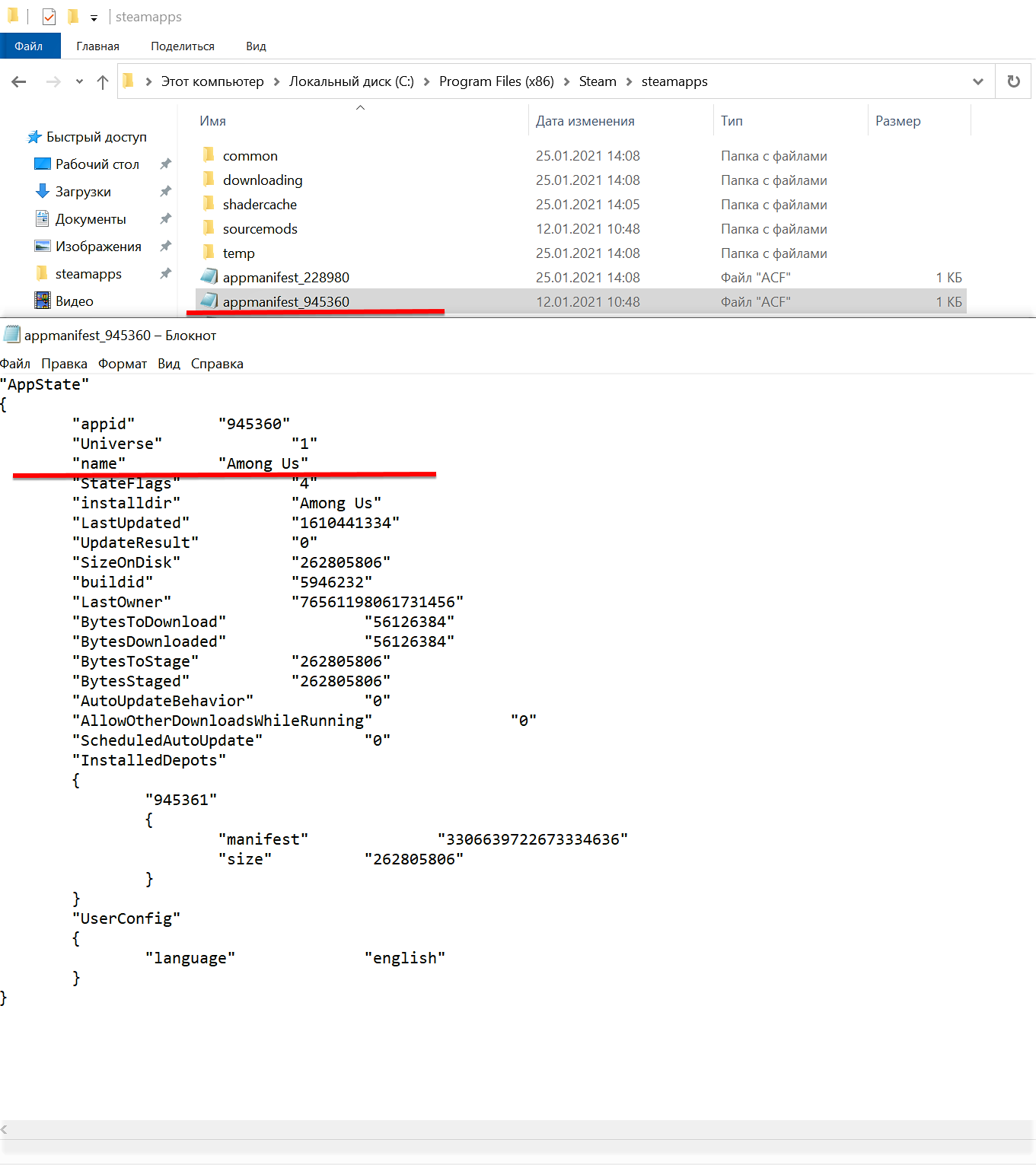Click folder name 'shadercache'
The image size is (1036, 1165).
[260, 205]
